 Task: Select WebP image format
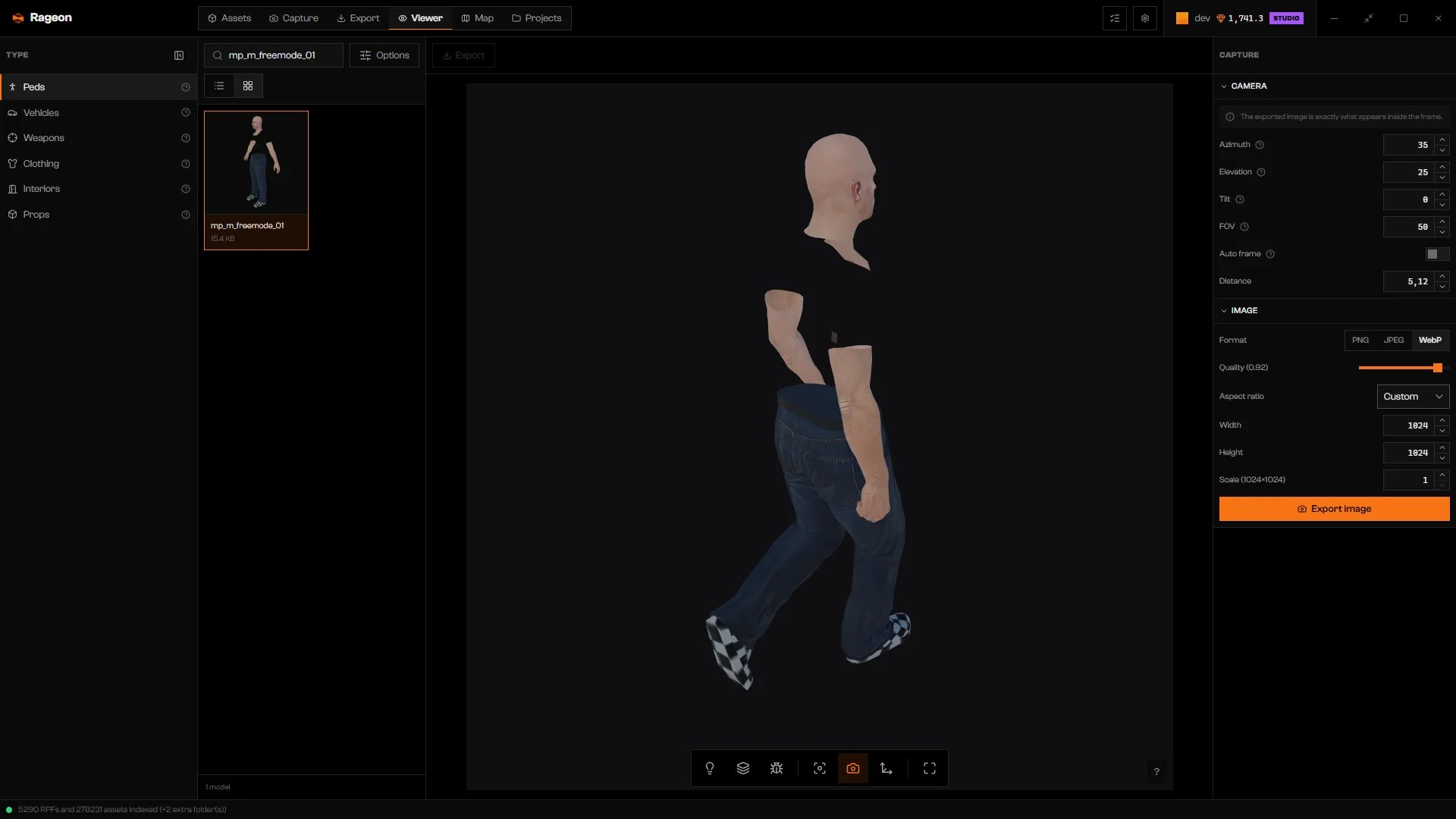[x=1430, y=340]
